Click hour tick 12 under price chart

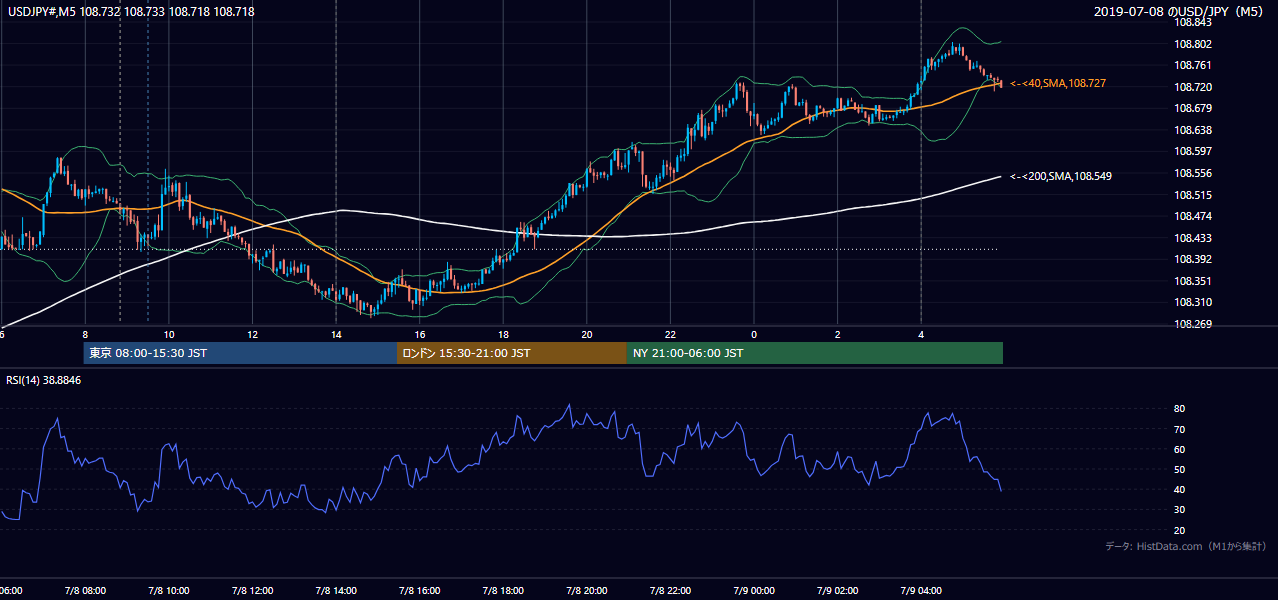pyautogui.click(x=253, y=334)
